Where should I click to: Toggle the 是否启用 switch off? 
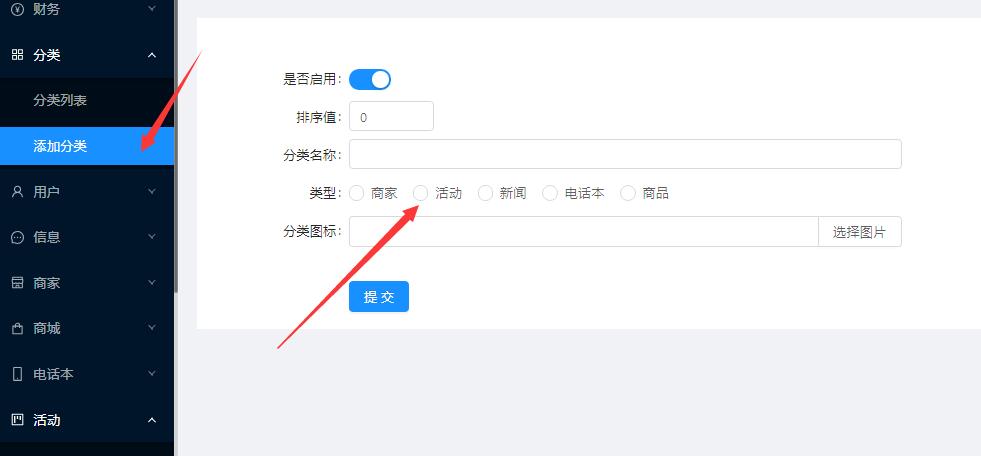pos(370,79)
